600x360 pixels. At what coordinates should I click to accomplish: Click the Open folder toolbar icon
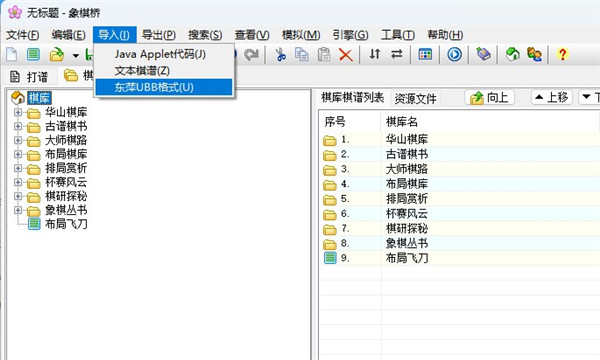tap(57, 54)
